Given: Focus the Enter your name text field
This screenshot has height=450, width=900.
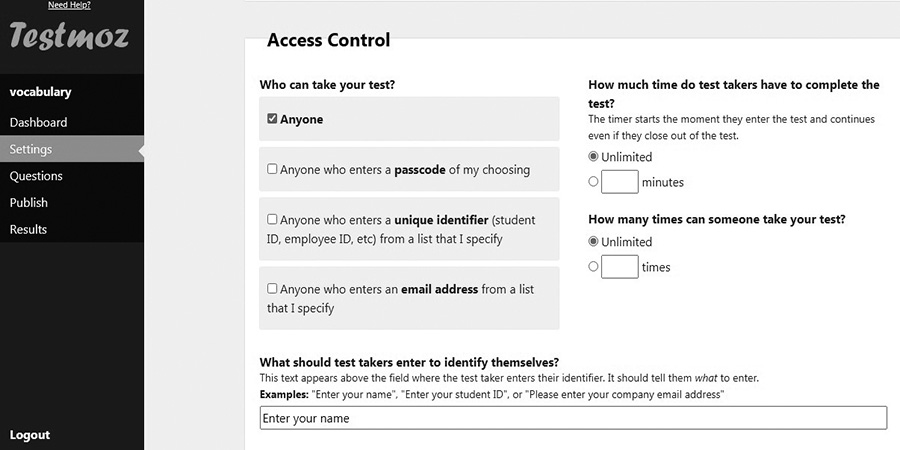Looking at the screenshot, I should 573,418.
